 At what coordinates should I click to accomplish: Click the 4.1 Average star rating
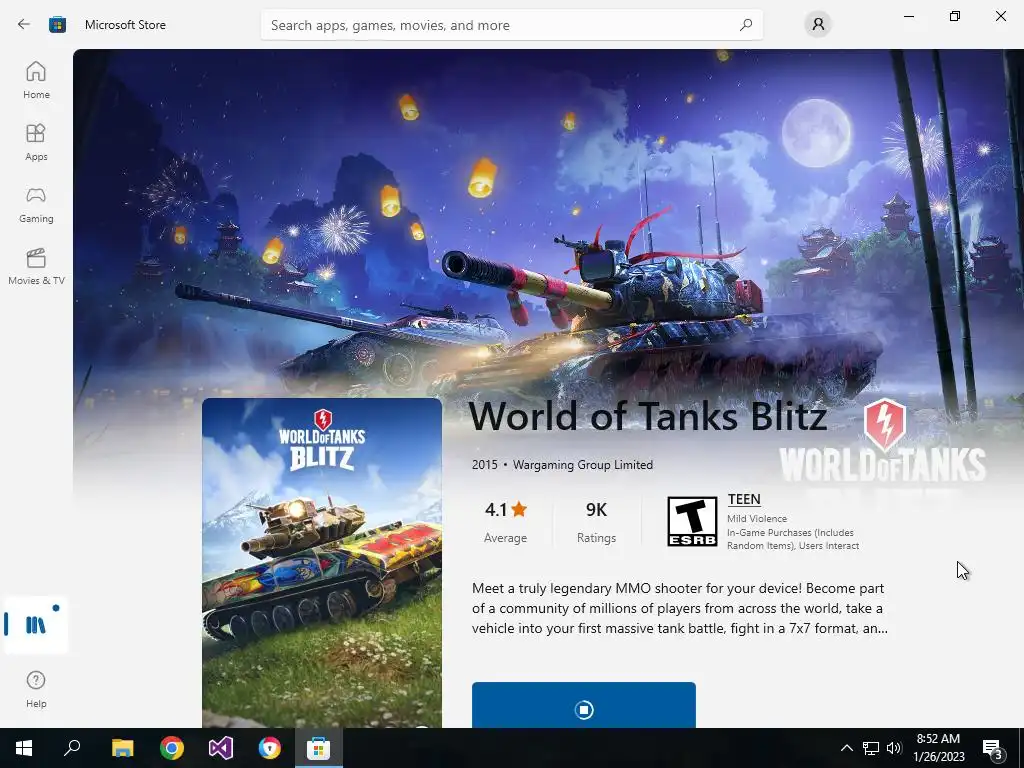pyautogui.click(x=505, y=522)
